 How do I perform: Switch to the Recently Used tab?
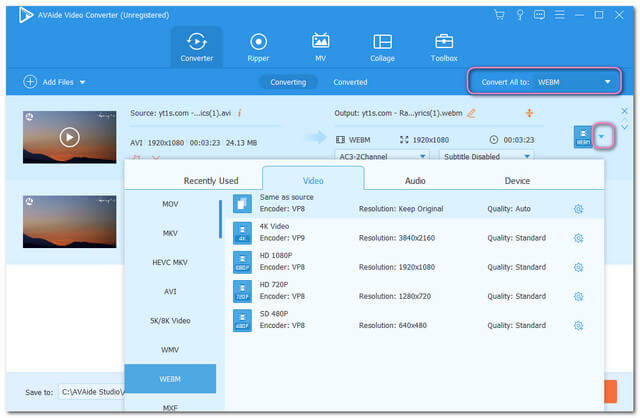tap(211, 180)
